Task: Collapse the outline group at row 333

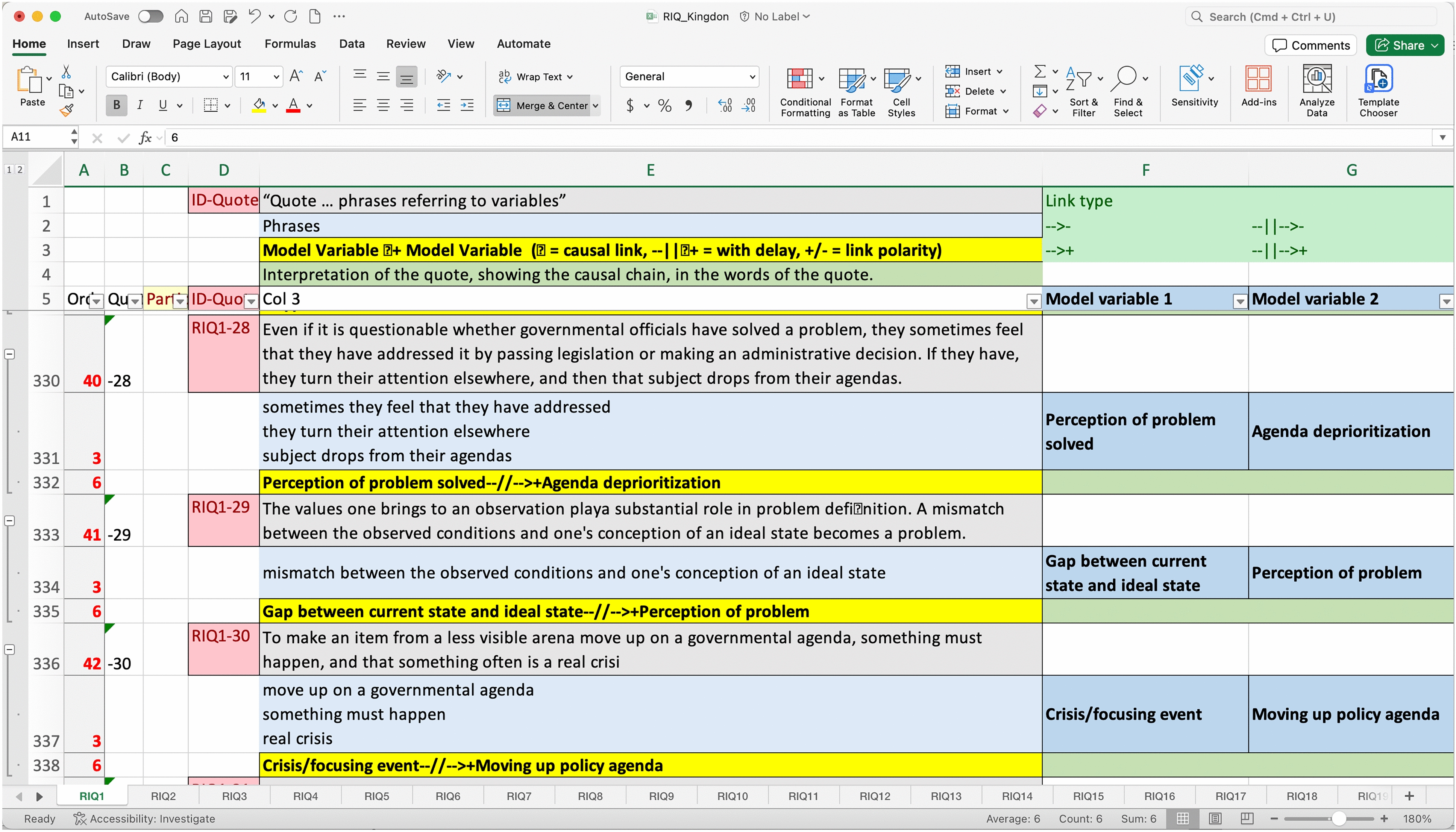Action: [x=9, y=521]
